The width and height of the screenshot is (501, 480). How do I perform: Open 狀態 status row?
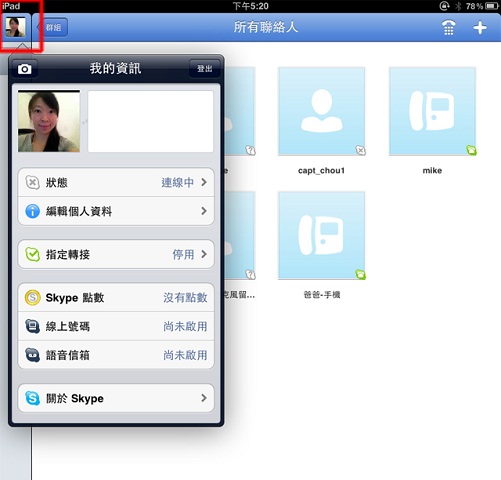pos(116,182)
